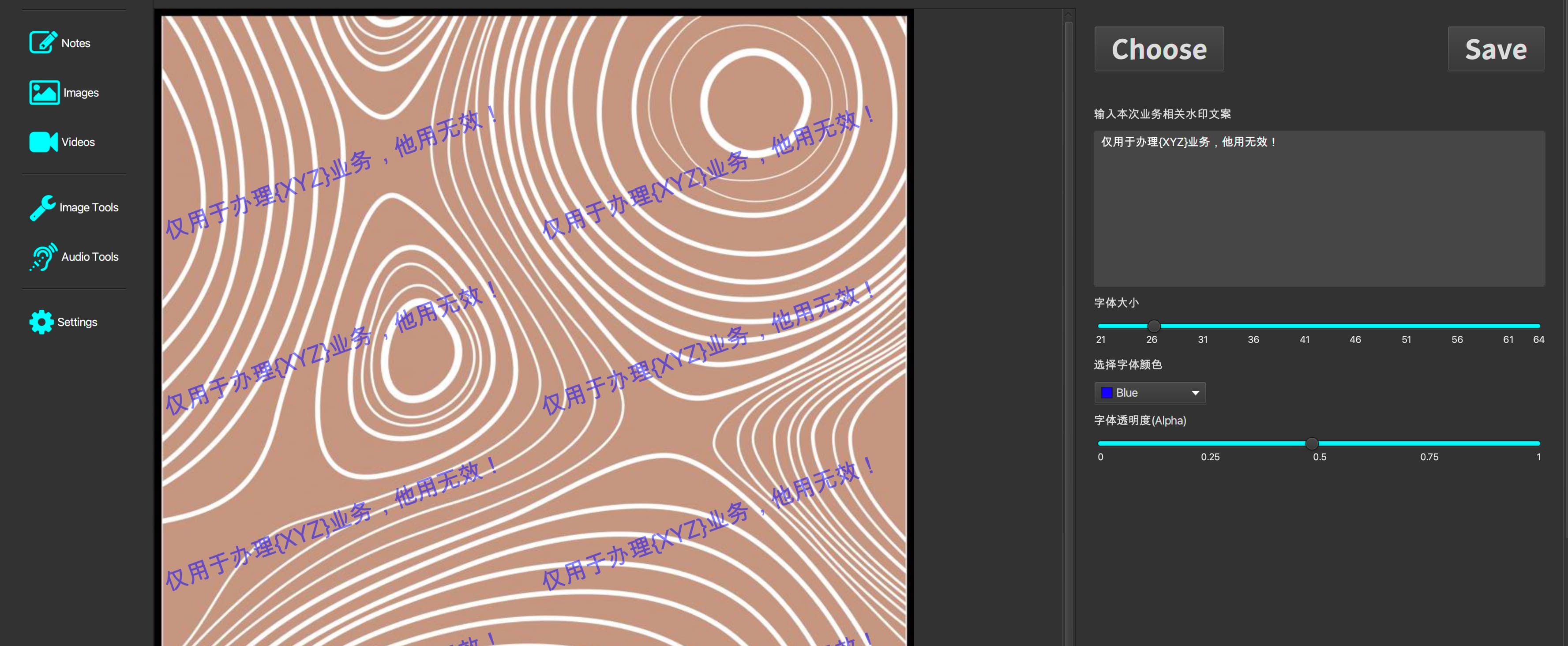The image size is (1568, 646).
Task: Click alpha tick label 0.25
Action: [1210, 457]
